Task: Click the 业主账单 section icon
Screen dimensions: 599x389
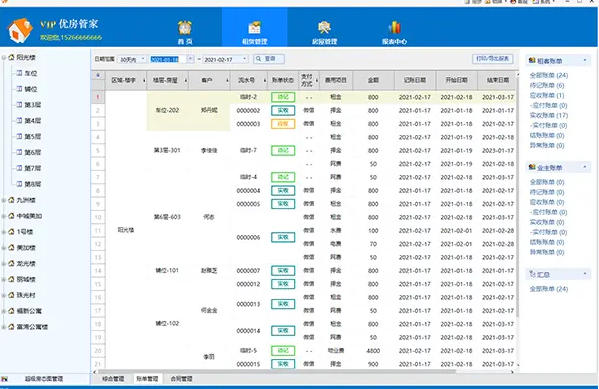Action: pos(532,167)
